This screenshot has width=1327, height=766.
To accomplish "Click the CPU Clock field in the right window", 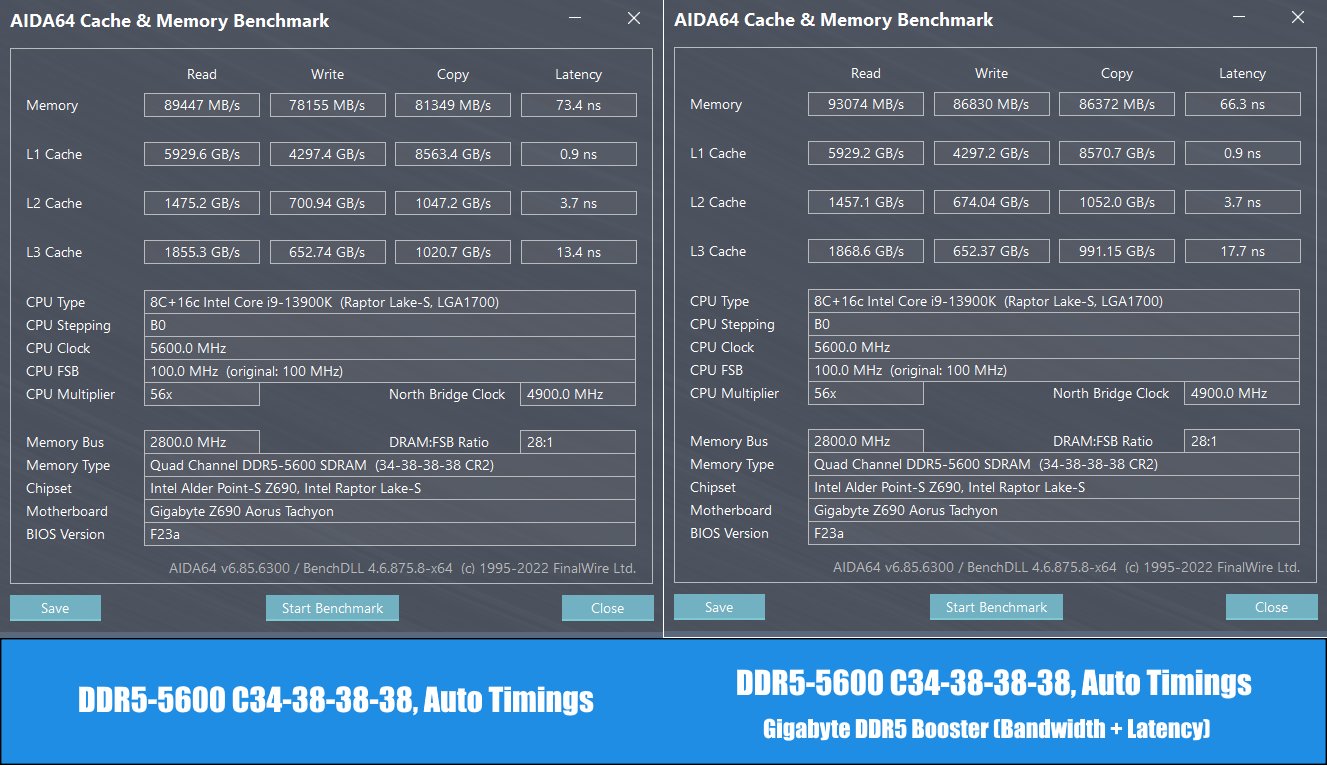I will point(1054,347).
